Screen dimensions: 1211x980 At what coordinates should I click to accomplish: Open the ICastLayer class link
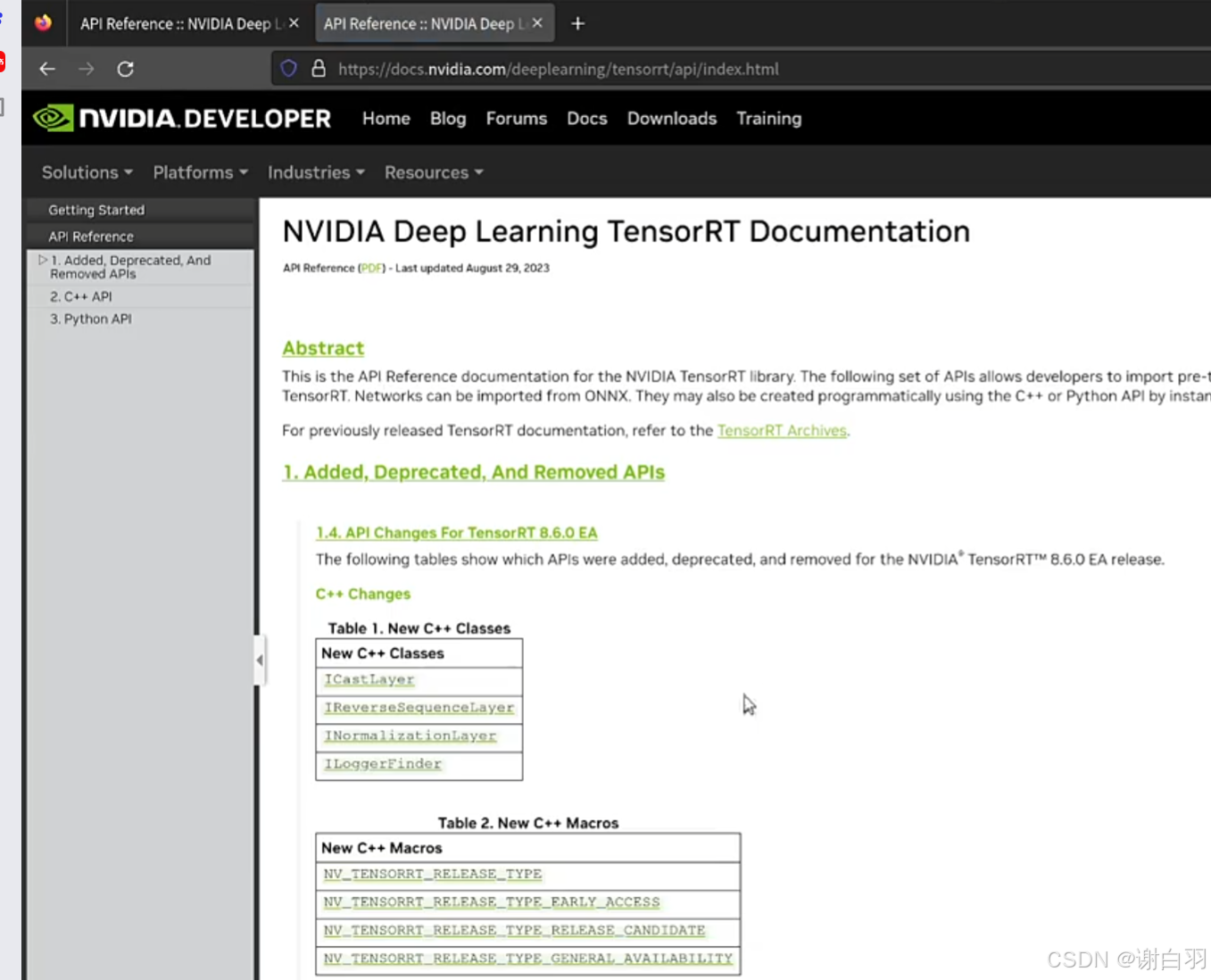pyautogui.click(x=369, y=679)
